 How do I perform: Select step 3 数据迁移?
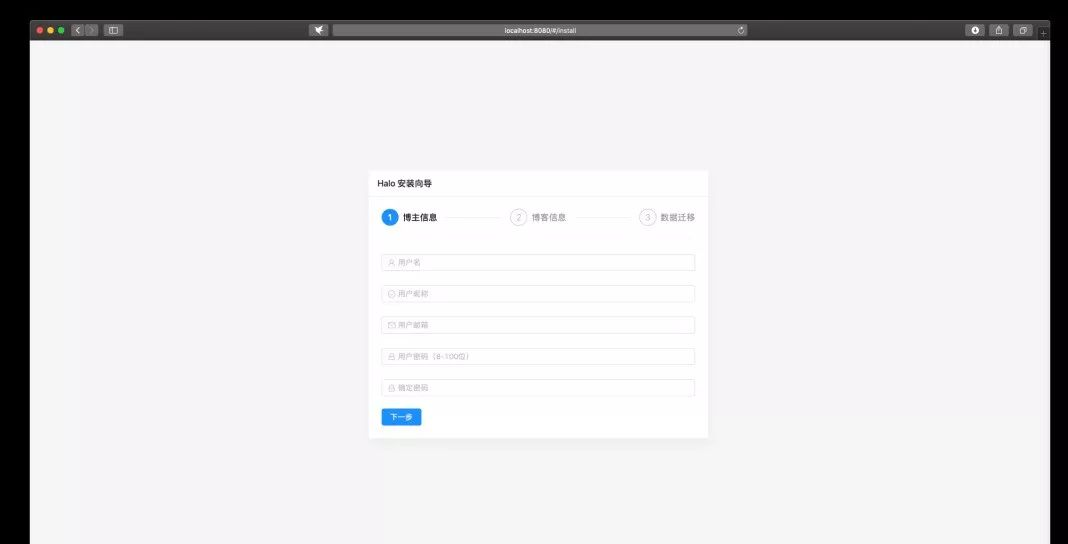[667, 217]
